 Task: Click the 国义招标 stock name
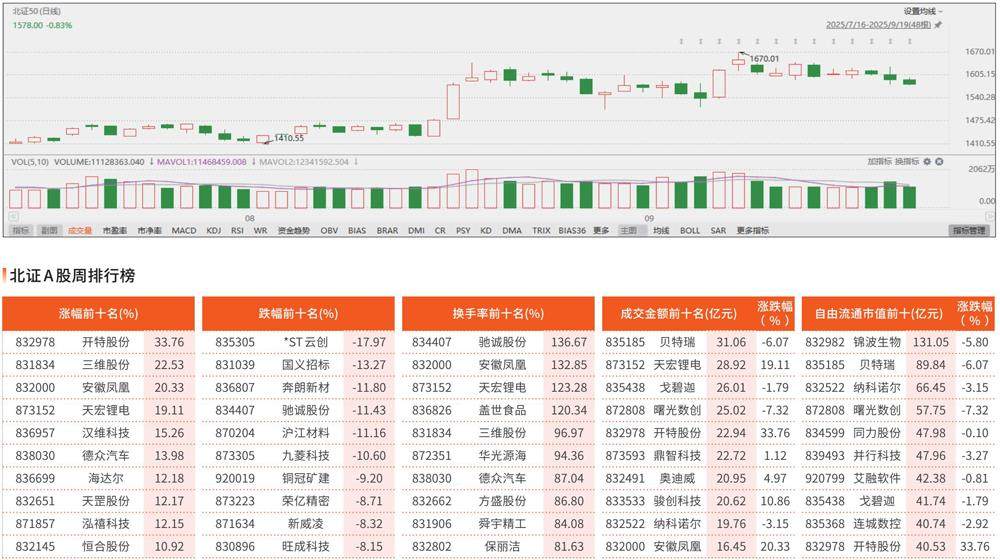click(306, 365)
